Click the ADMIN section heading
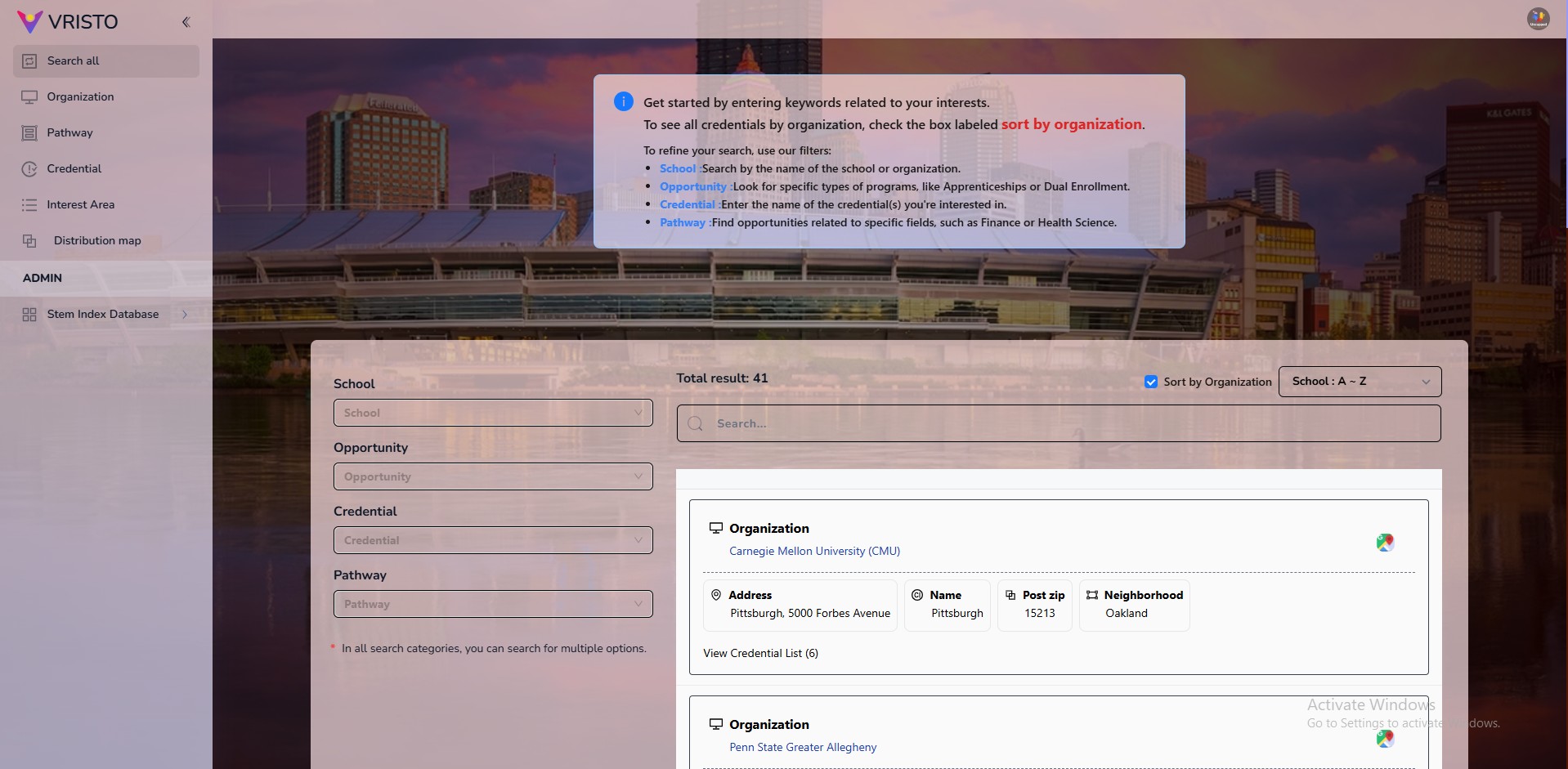Viewport: 1568px width, 769px height. 43,278
